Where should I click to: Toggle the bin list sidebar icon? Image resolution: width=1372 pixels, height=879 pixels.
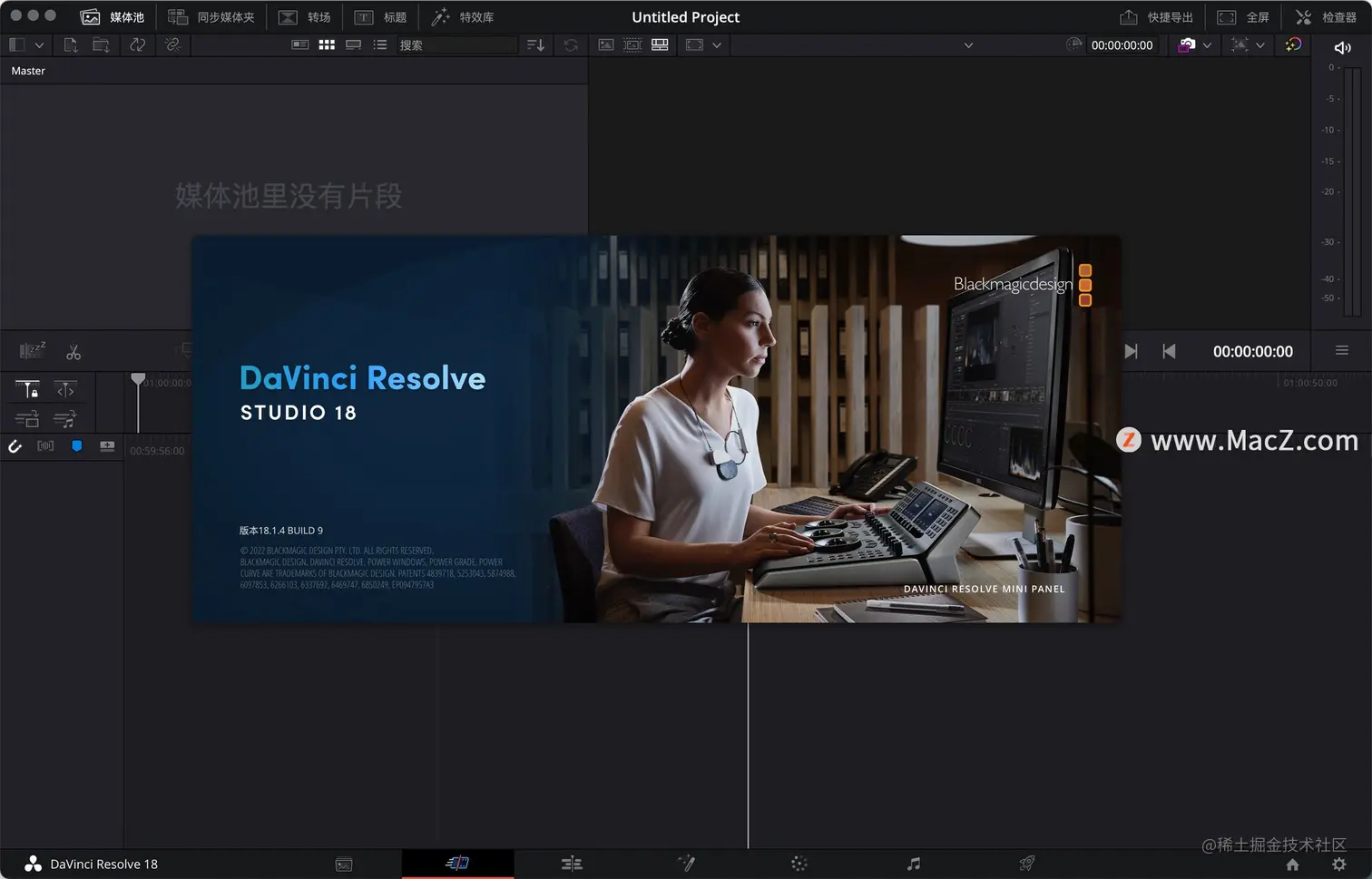pyautogui.click(x=16, y=44)
